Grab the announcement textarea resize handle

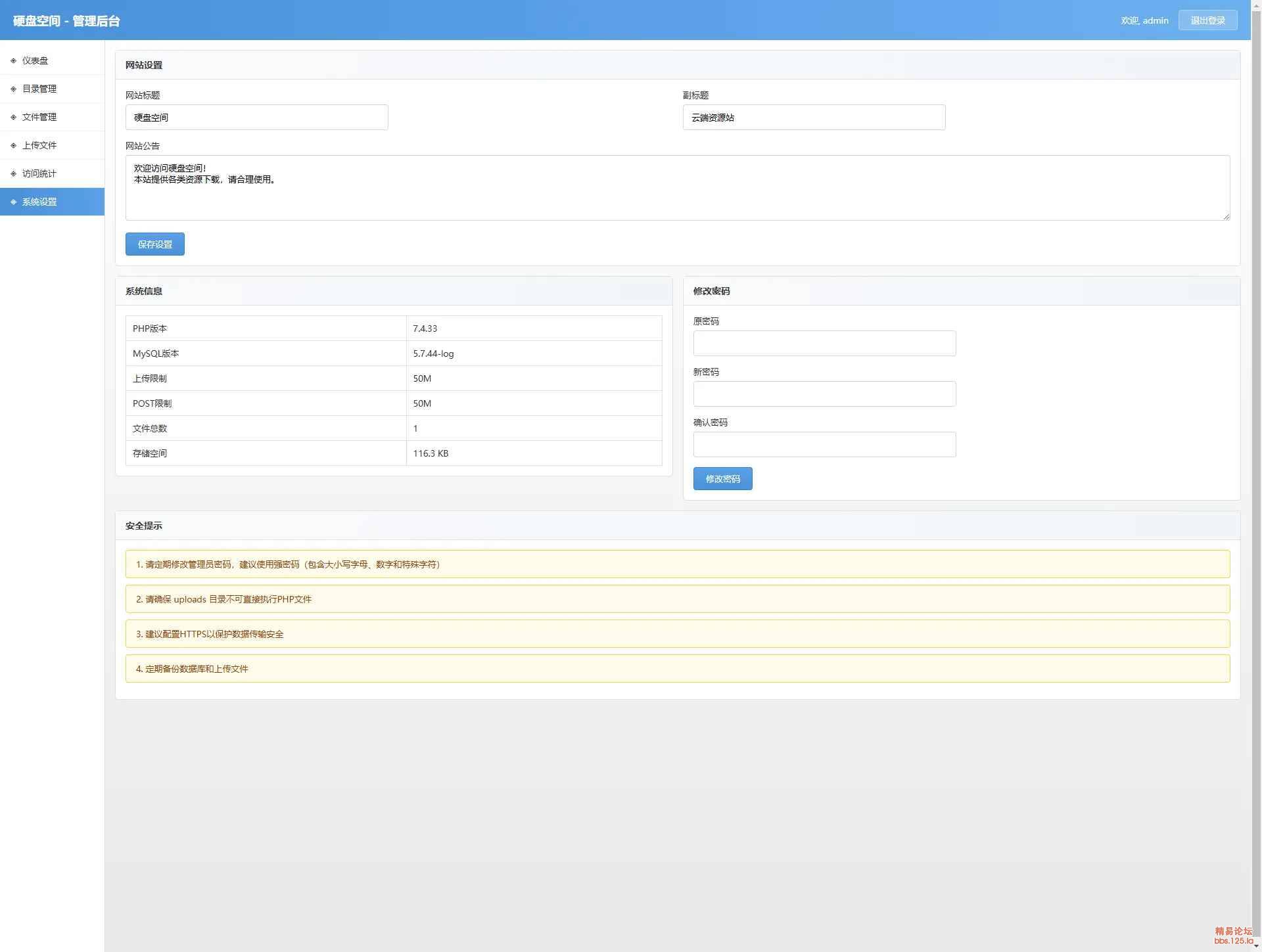click(x=1226, y=217)
